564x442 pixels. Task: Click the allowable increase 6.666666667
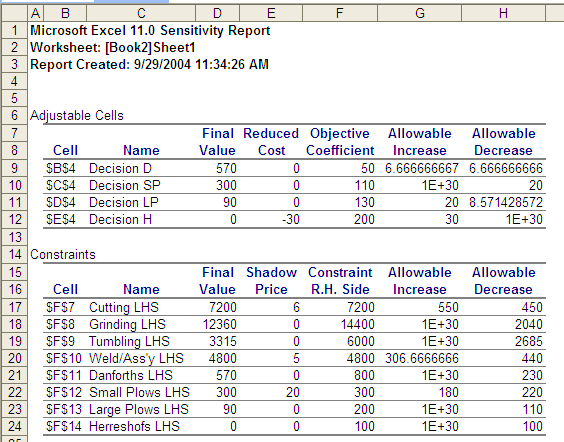click(x=422, y=168)
